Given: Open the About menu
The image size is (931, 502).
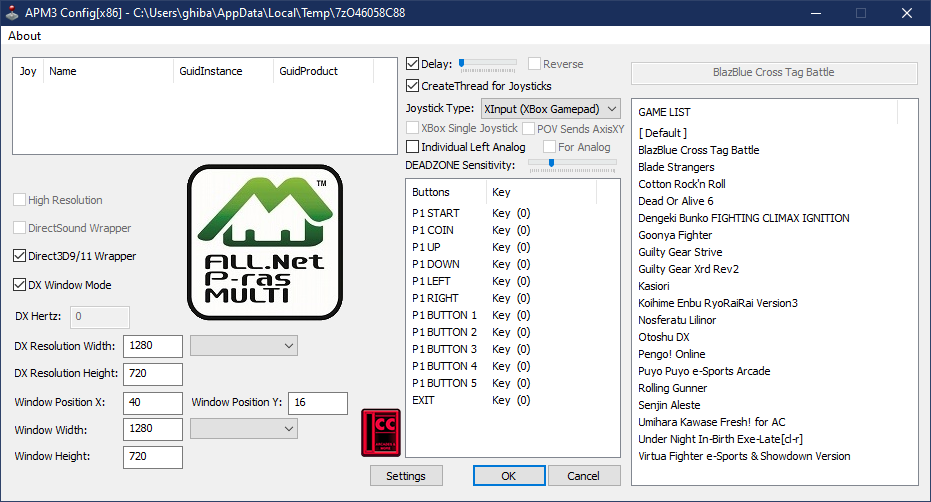Looking at the screenshot, I should coord(24,36).
